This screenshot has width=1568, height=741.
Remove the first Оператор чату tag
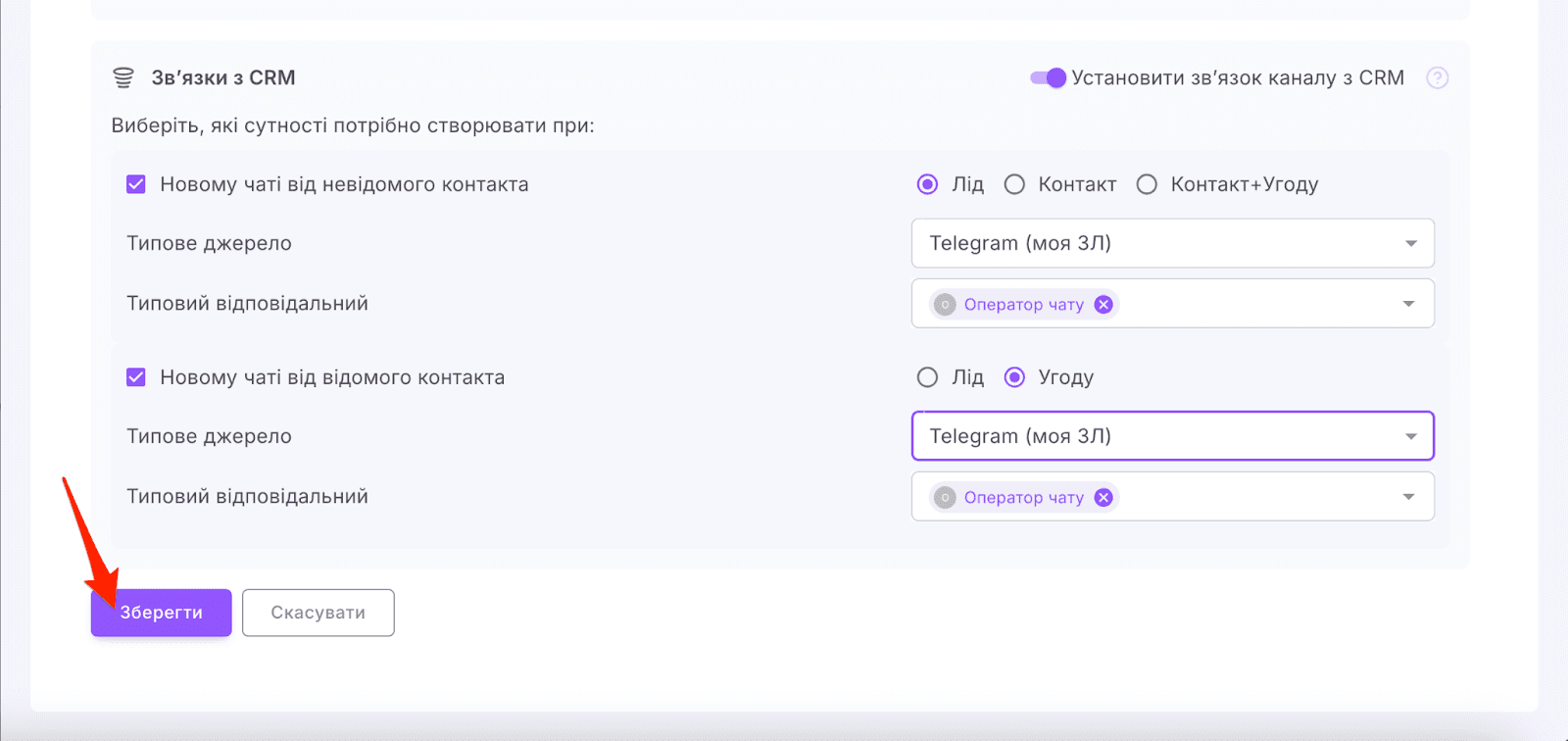(x=1103, y=305)
